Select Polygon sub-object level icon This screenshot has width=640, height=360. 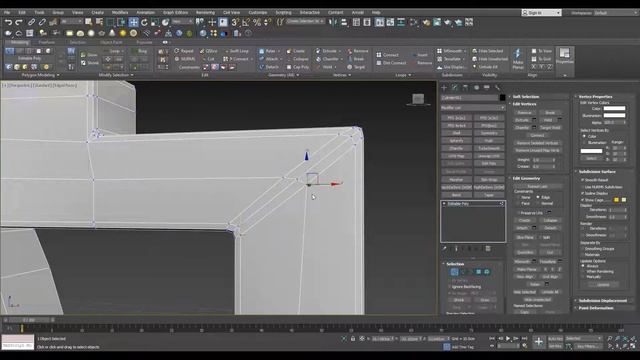[478, 272]
